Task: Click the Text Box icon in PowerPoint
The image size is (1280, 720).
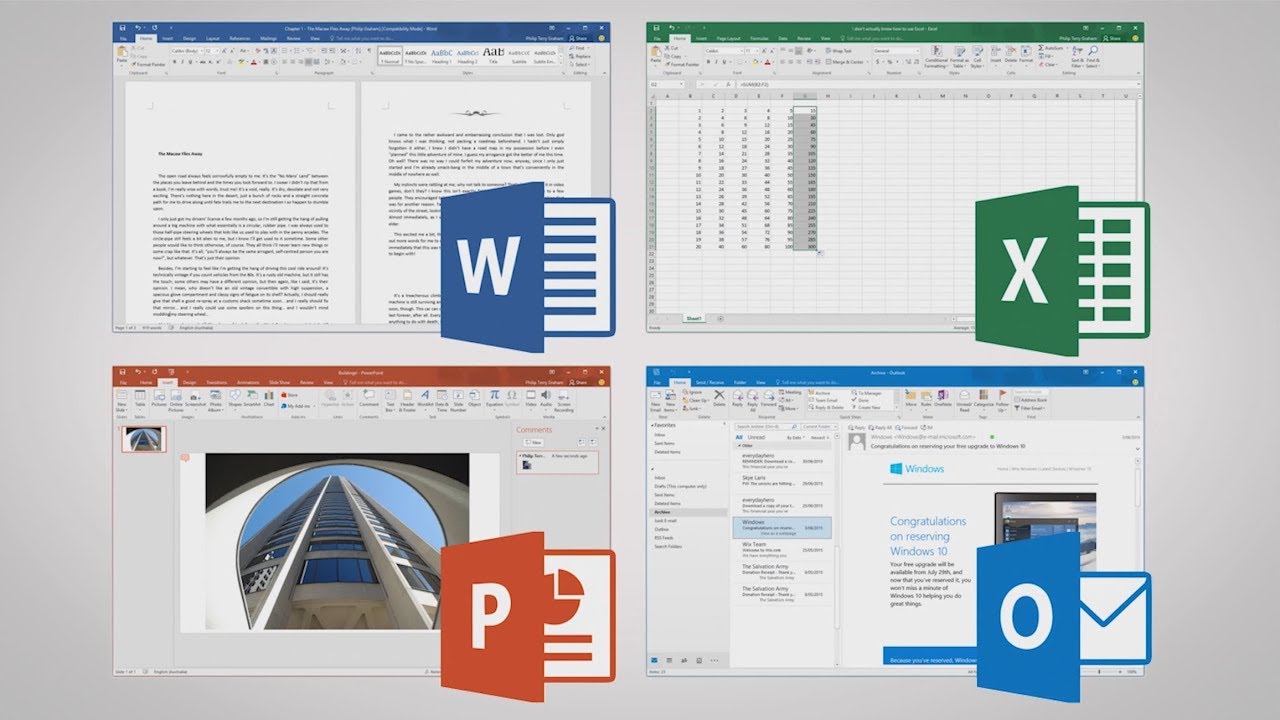Action: pyautogui.click(x=390, y=394)
